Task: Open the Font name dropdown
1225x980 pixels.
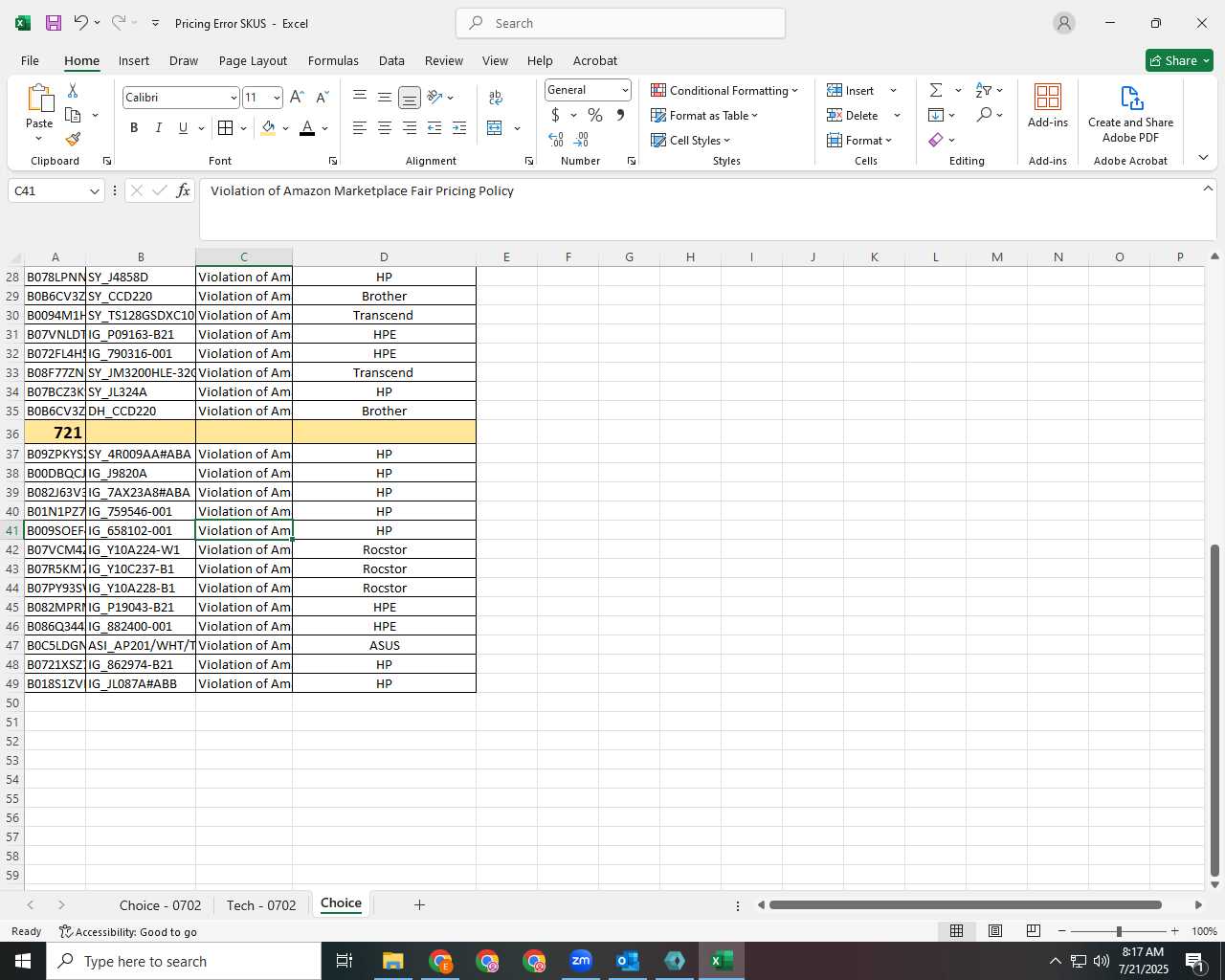Action: pyautogui.click(x=234, y=98)
